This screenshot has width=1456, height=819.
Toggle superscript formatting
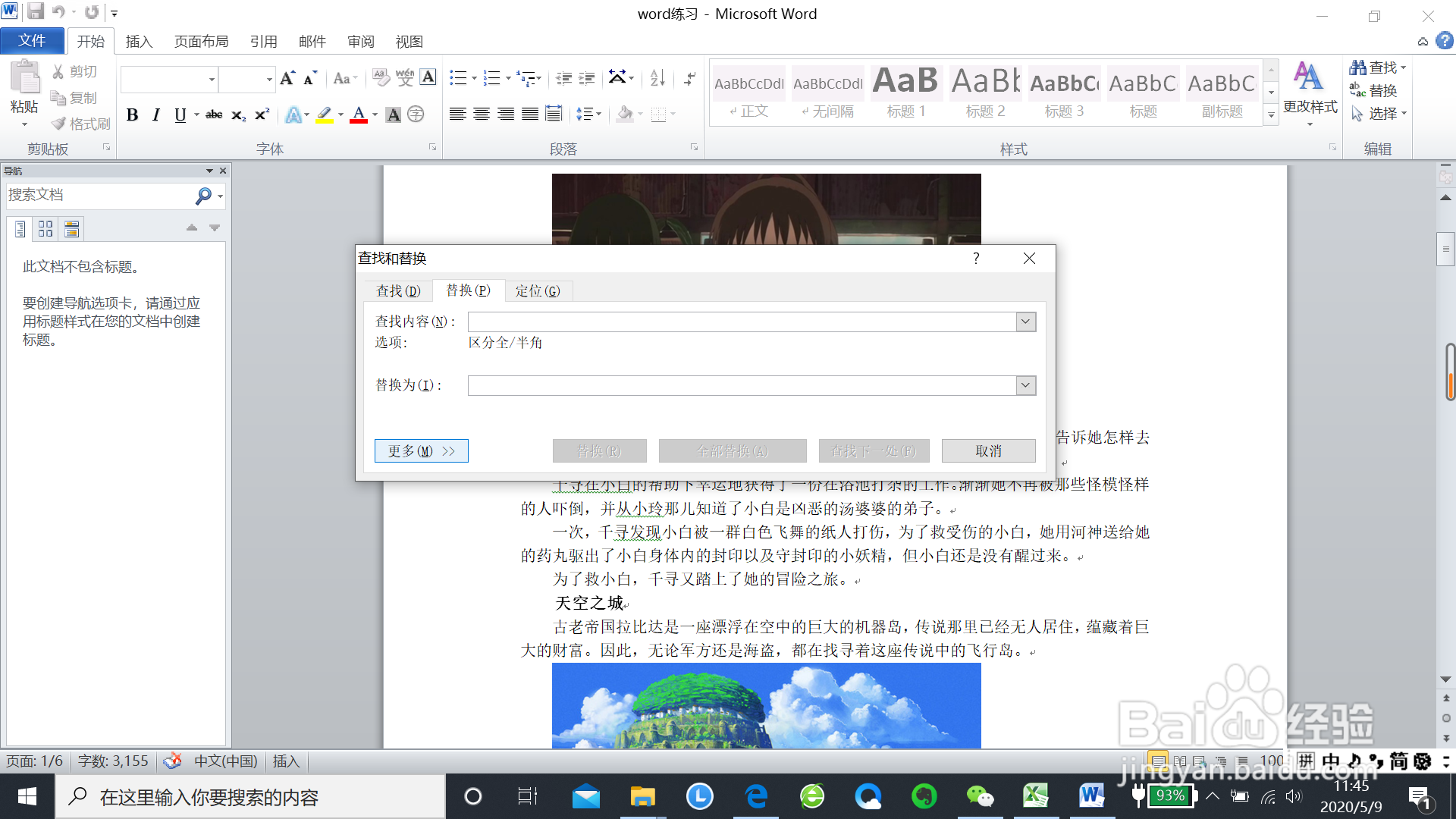point(262,115)
